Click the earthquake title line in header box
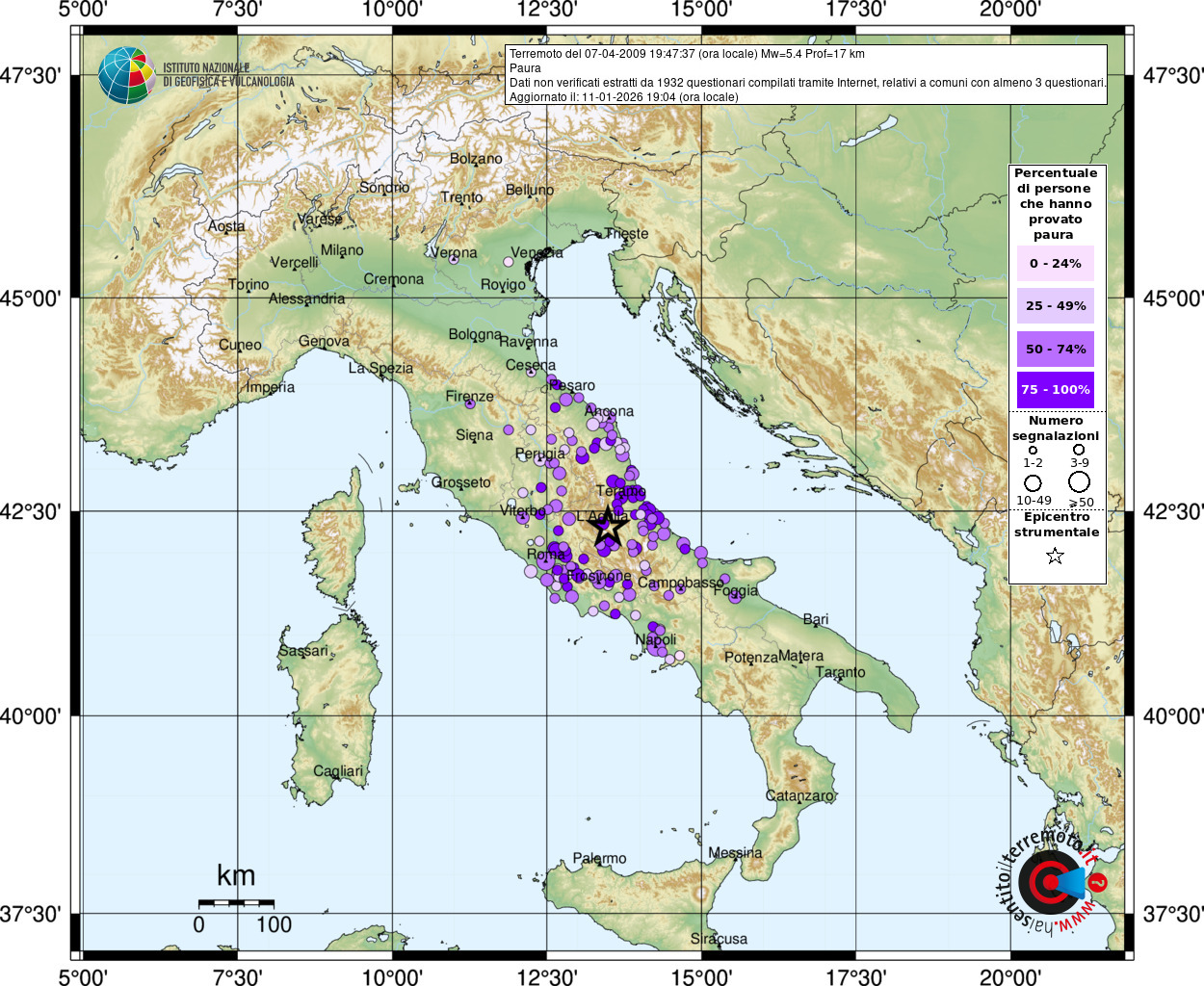Viewport: 1204px width, 986px height. coord(687,54)
